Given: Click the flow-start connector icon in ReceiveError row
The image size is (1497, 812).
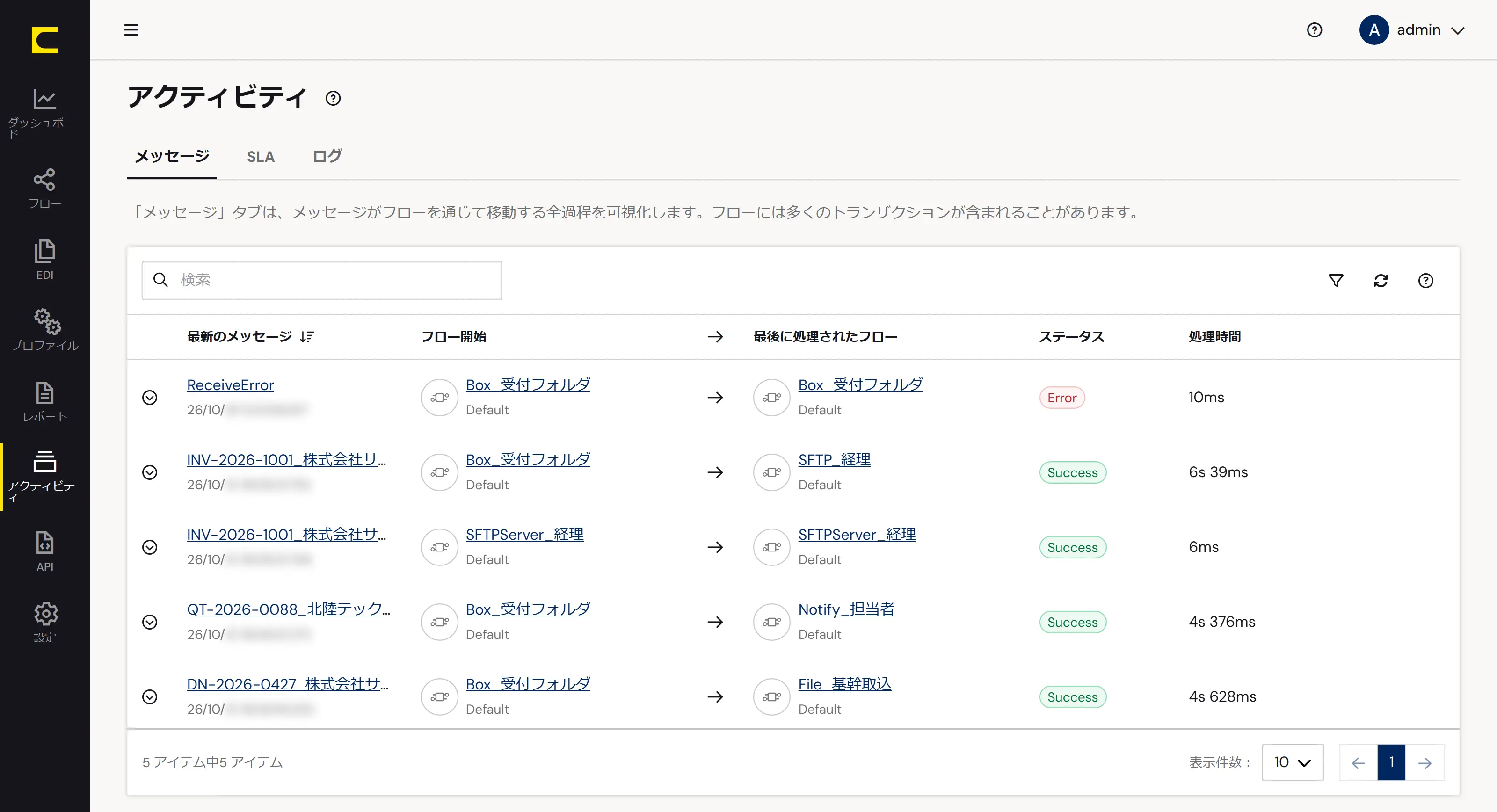Looking at the screenshot, I should click(439, 398).
